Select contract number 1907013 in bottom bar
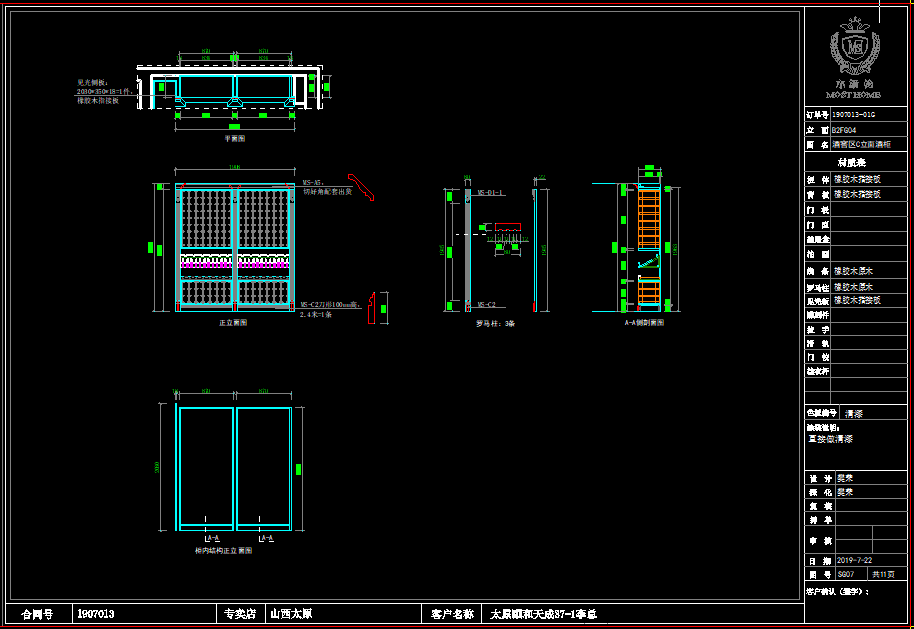The height and width of the screenshot is (629, 914). 95,614
